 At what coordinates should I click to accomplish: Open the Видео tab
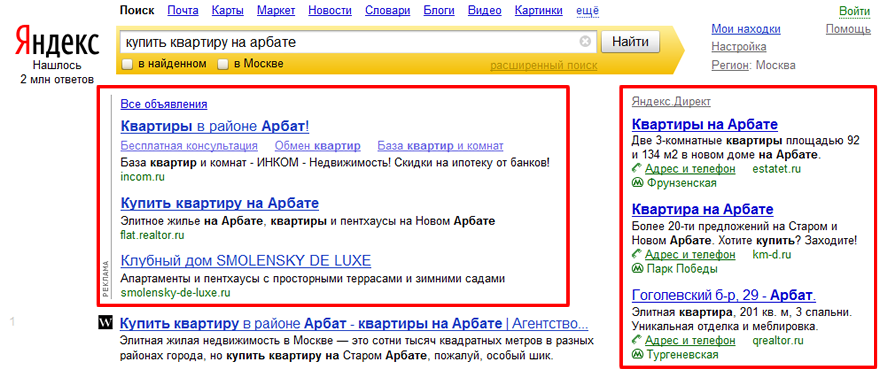[x=484, y=10]
